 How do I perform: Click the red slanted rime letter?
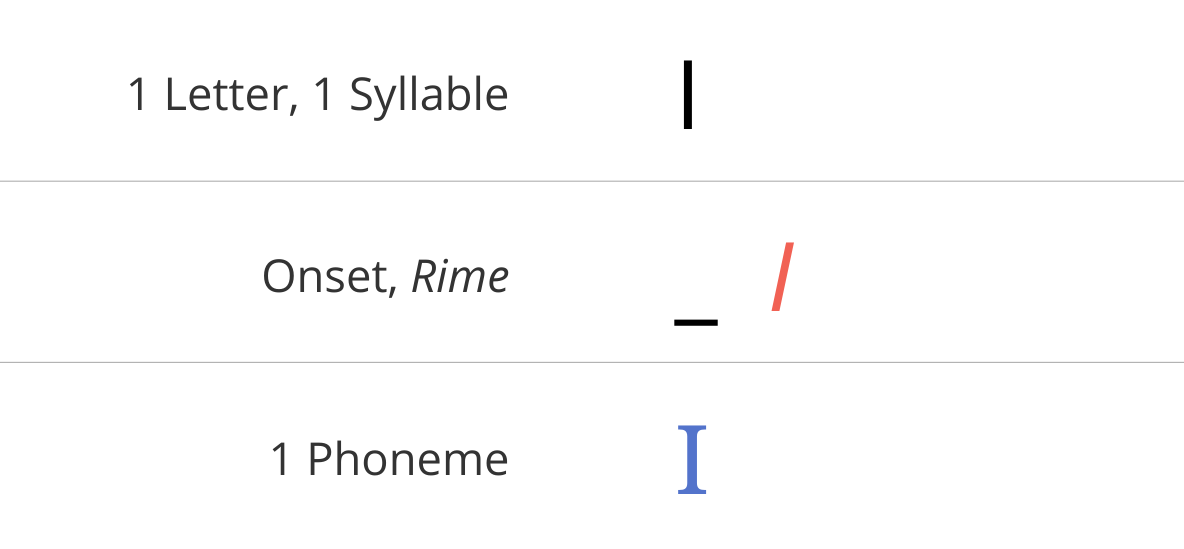tap(784, 276)
